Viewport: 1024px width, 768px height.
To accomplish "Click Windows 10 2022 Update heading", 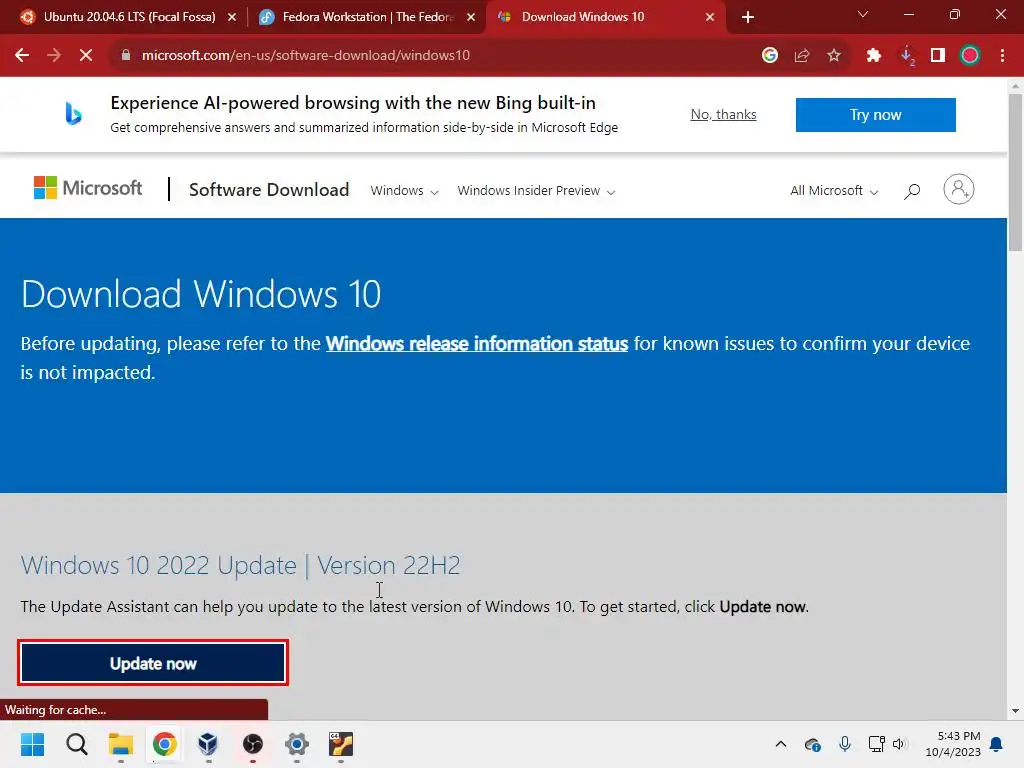I will pos(240,565).
